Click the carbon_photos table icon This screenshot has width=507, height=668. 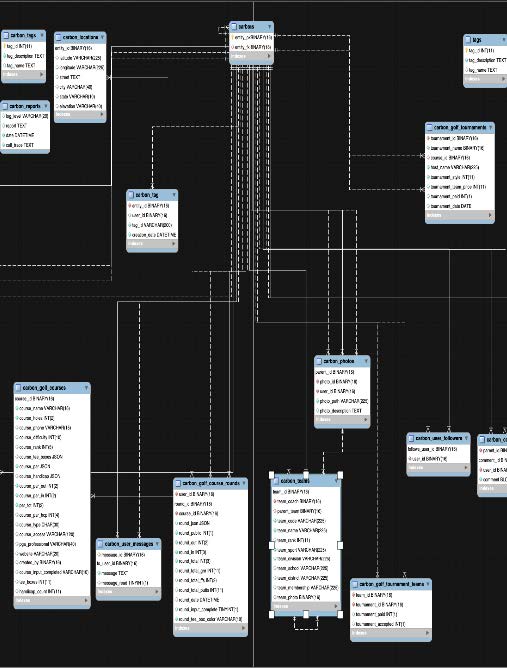319,361
